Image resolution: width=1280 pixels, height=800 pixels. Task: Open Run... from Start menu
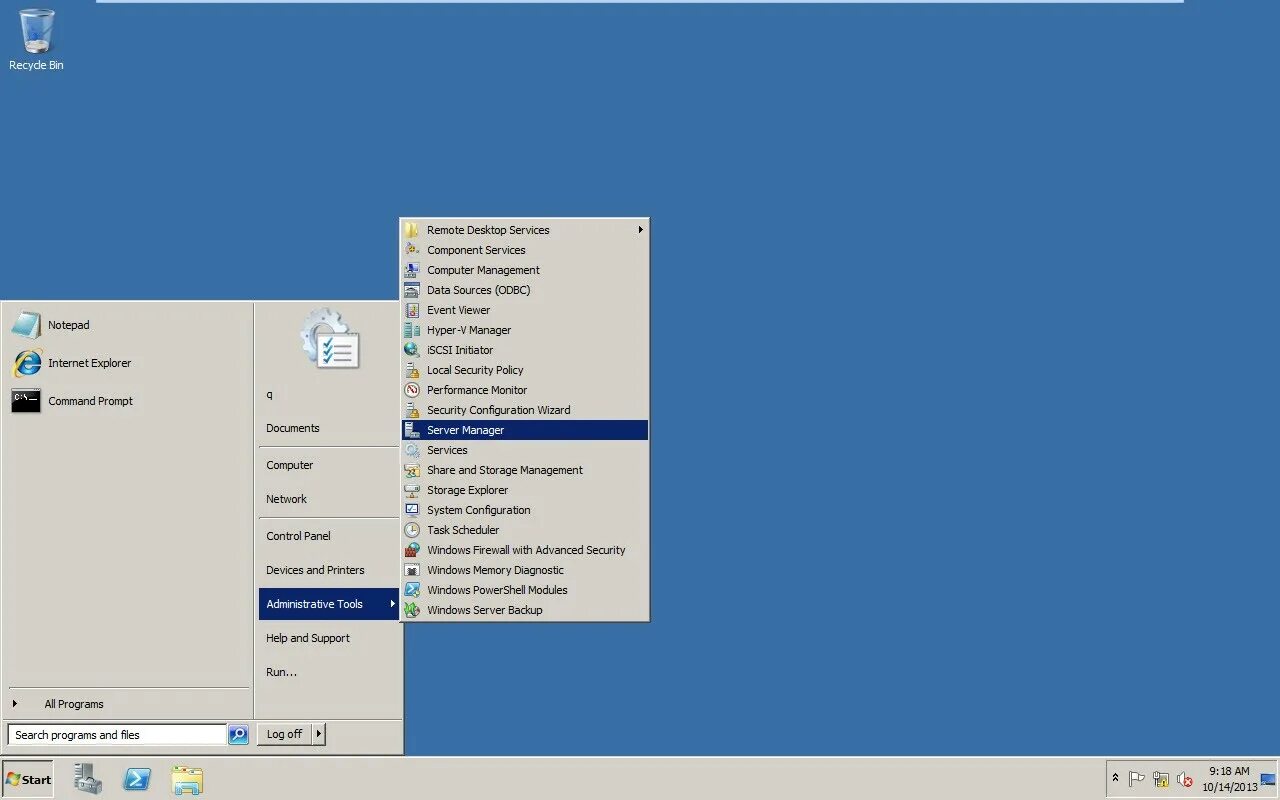click(281, 672)
